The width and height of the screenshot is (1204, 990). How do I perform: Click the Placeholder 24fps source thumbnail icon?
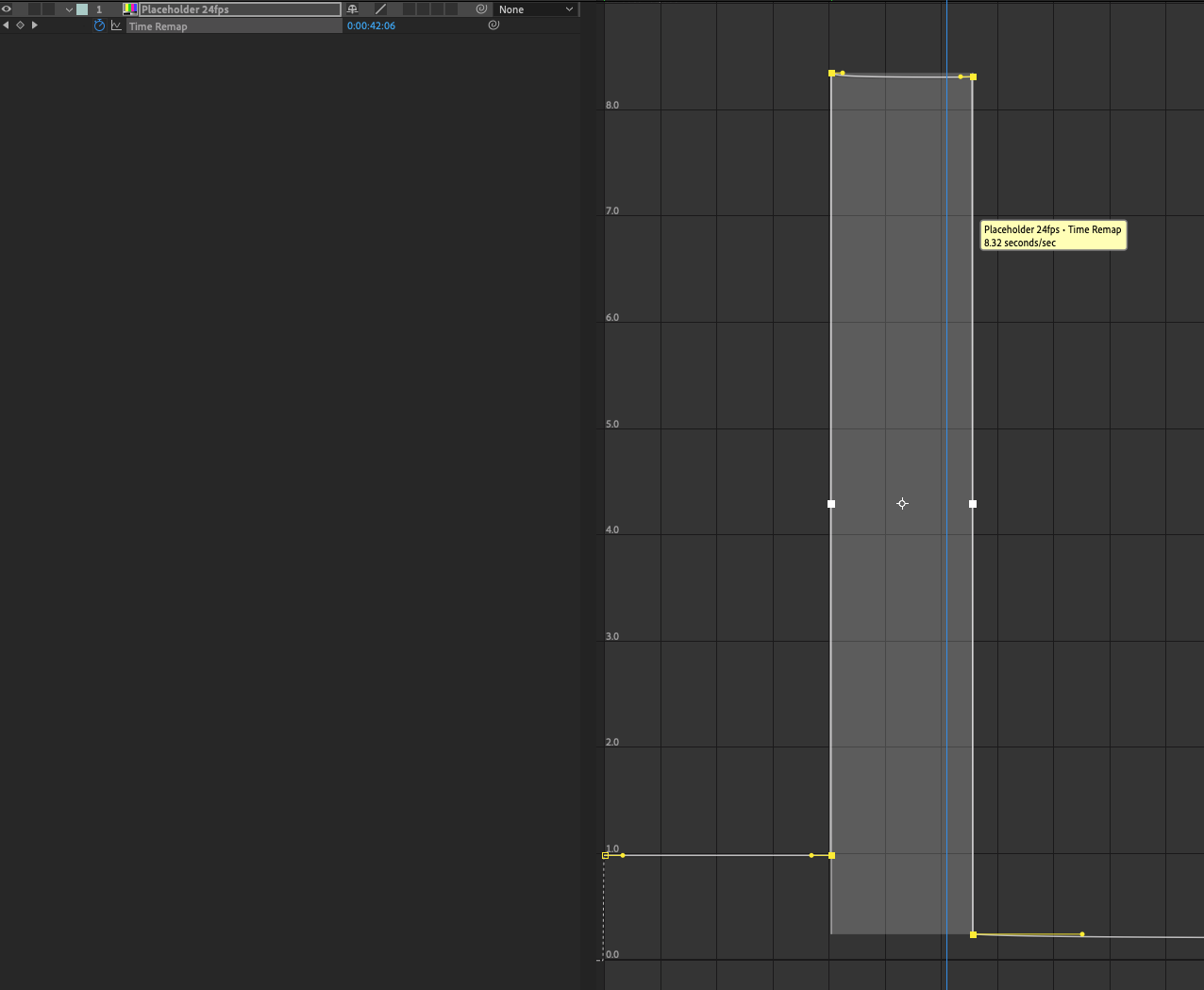click(130, 9)
